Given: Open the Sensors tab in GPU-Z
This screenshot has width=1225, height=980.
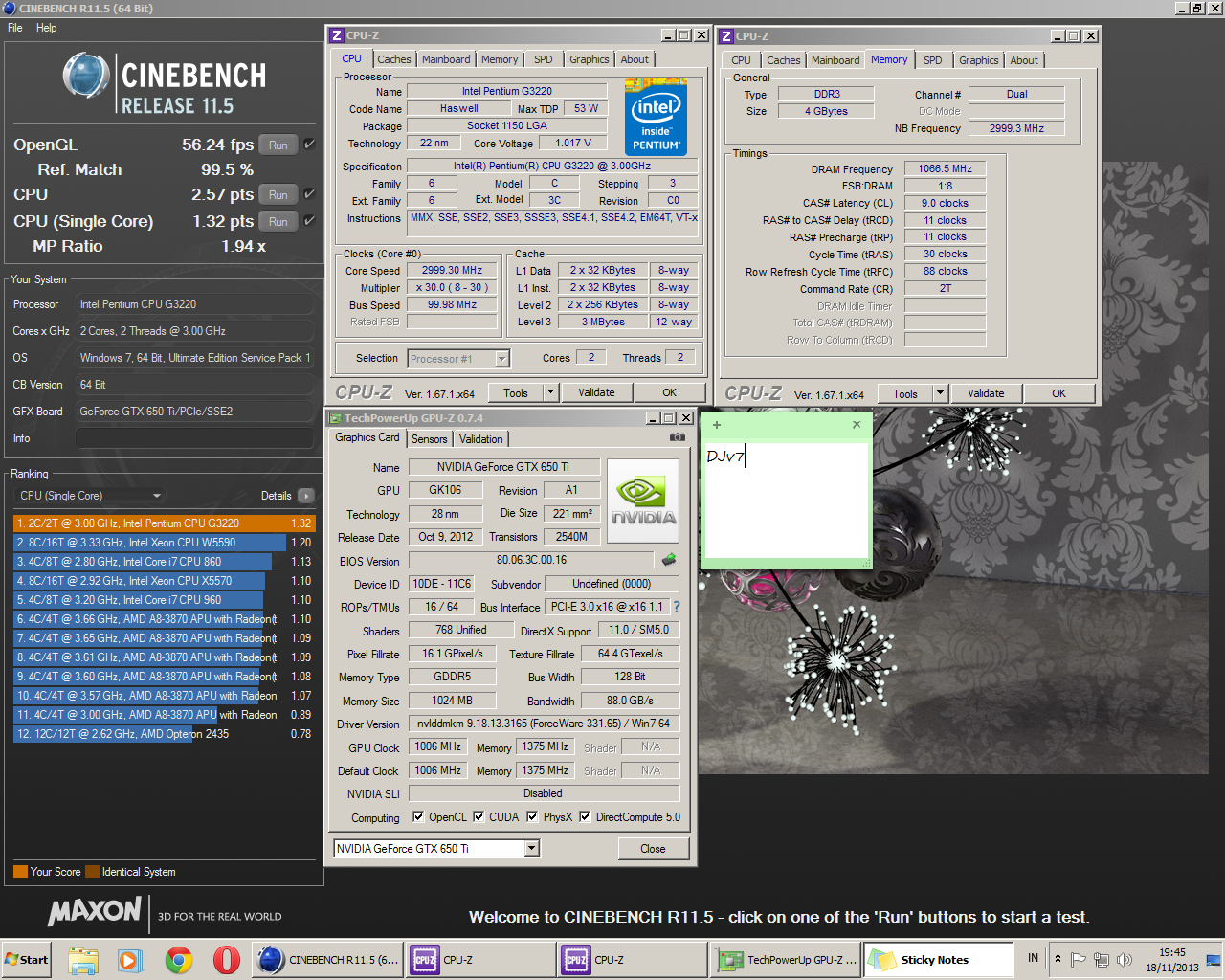Looking at the screenshot, I should click(430, 439).
